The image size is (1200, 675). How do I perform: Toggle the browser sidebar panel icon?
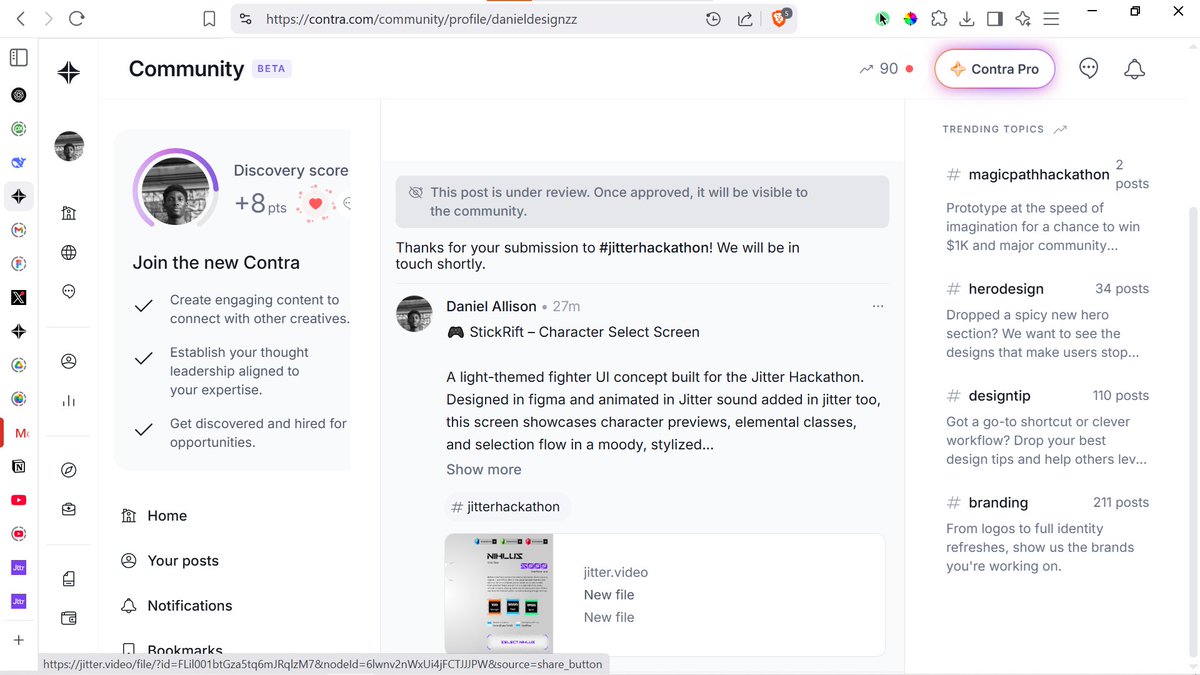point(995,19)
